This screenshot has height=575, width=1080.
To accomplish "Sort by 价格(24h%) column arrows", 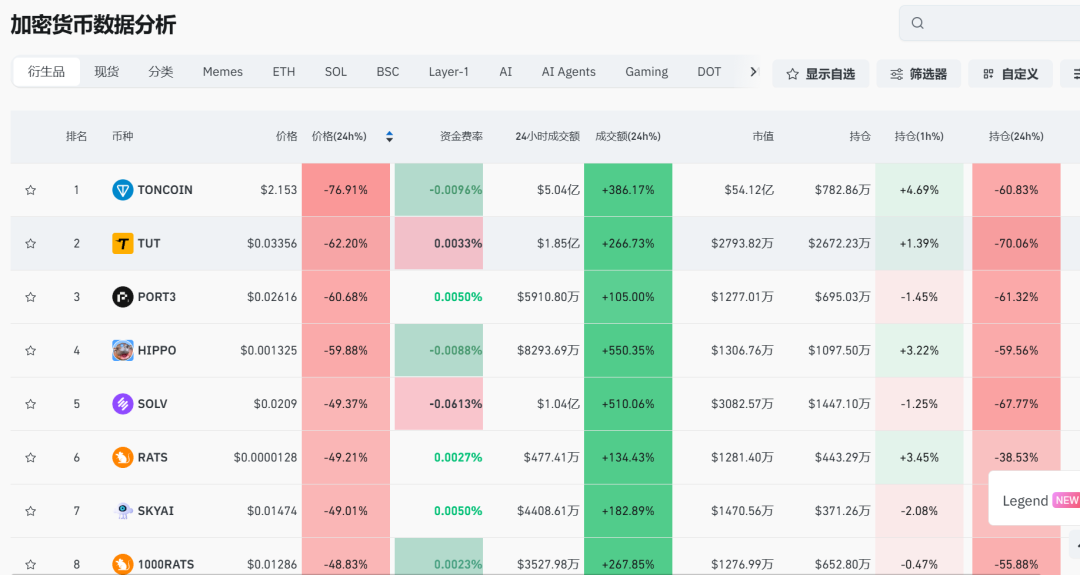I will (389, 137).
